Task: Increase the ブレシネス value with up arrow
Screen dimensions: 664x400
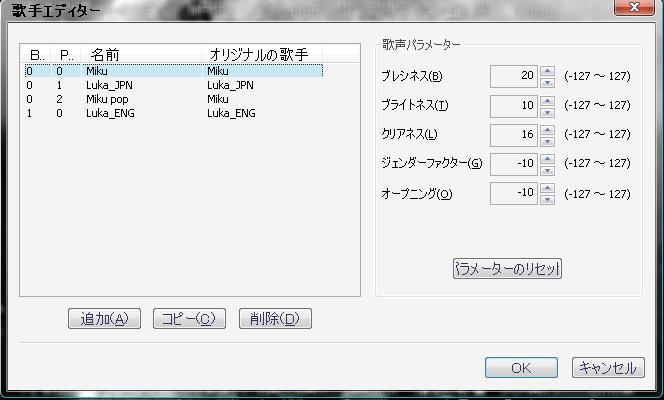Action: [547, 71]
